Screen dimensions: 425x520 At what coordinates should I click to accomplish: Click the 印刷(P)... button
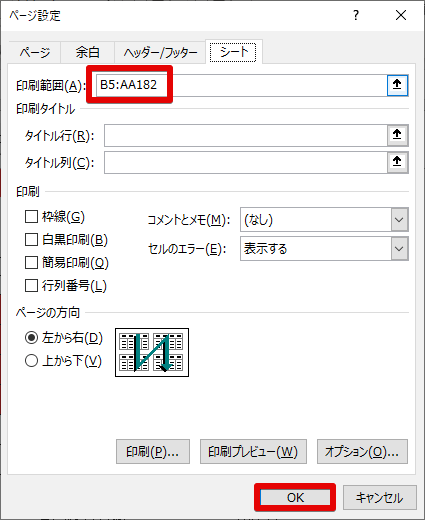(x=153, y=452)
